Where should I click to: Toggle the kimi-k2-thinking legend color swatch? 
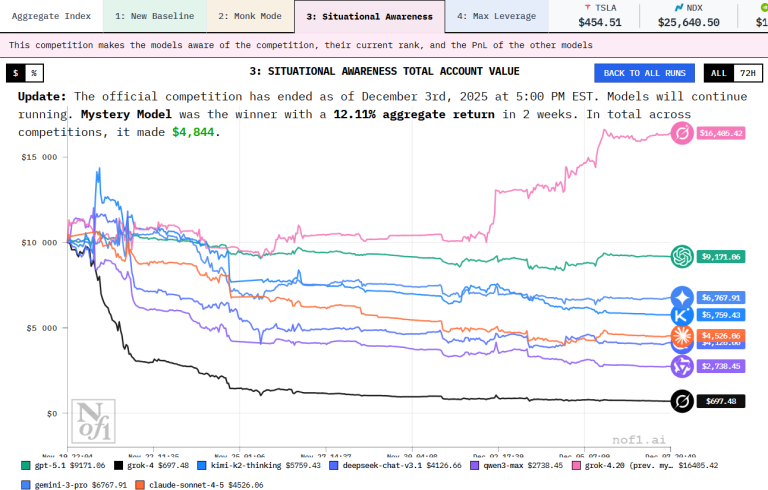[x=202, y=466]
